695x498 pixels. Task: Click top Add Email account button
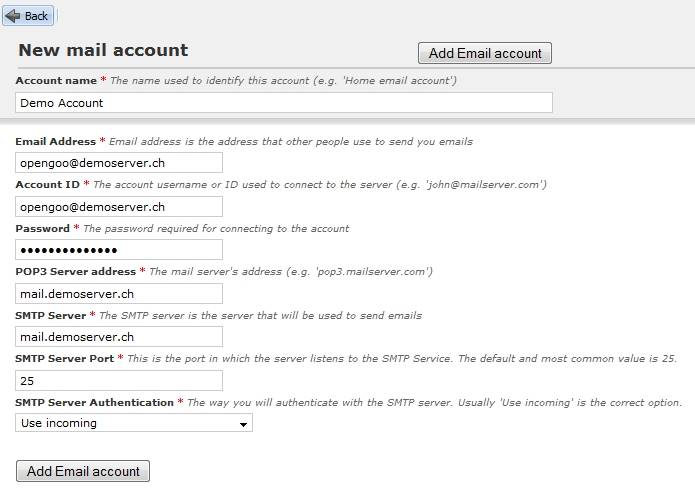click(484, 53)
